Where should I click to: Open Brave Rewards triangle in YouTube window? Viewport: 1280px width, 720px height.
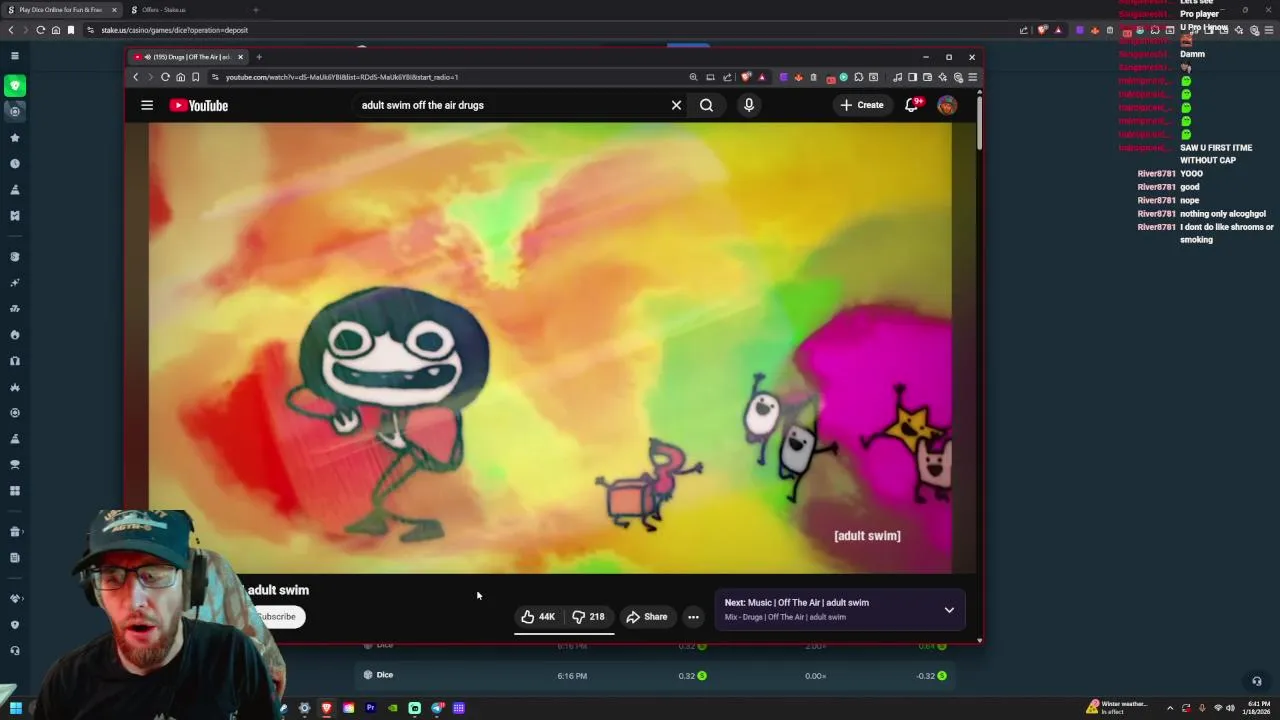click(762, 77)
